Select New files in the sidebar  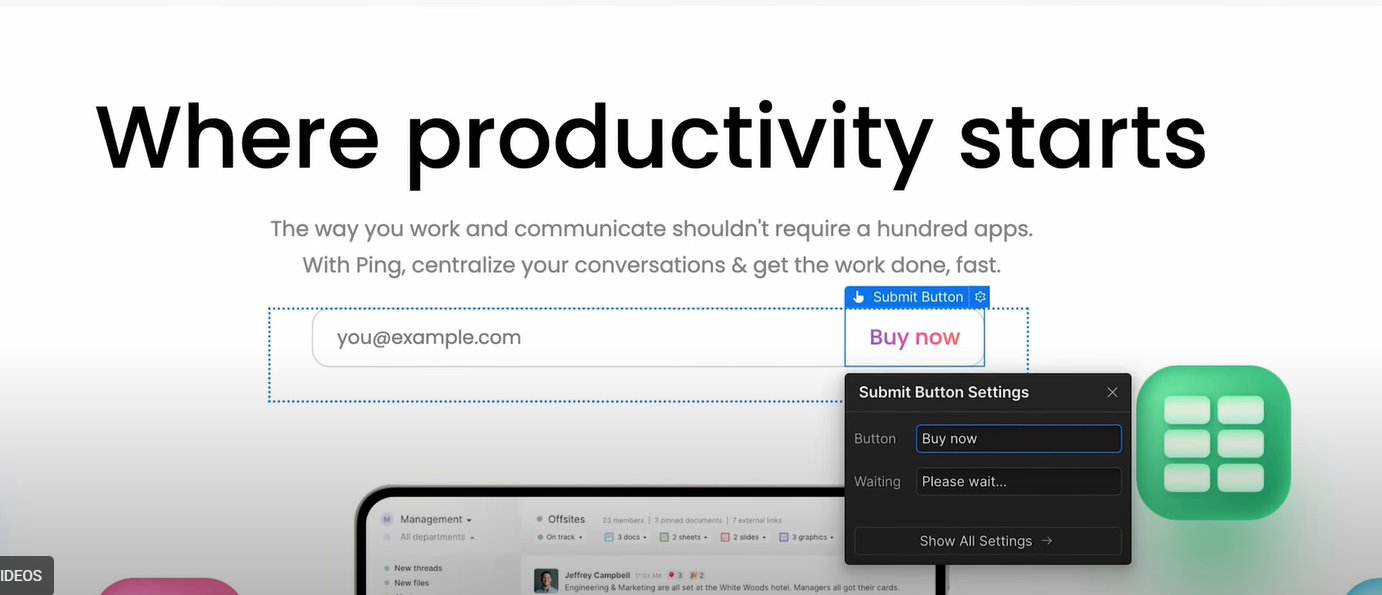click(x=411, y=583)
